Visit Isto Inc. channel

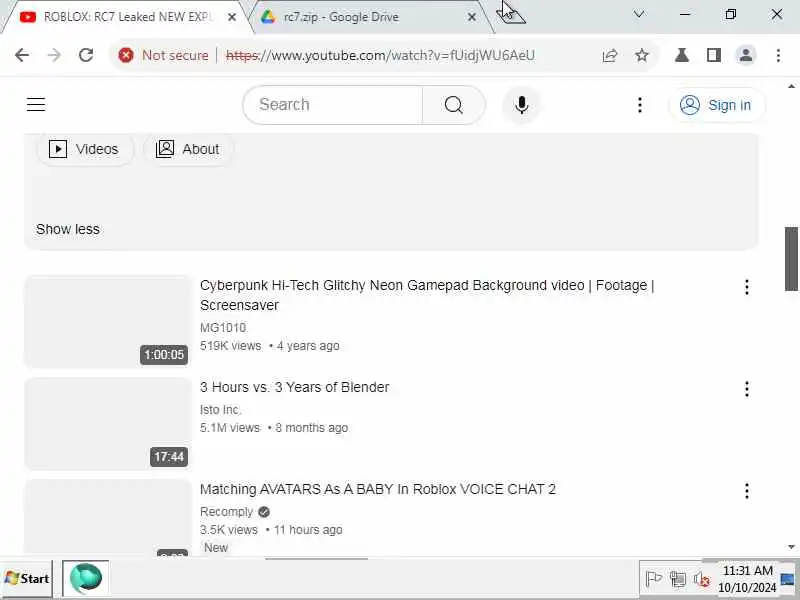220,410
